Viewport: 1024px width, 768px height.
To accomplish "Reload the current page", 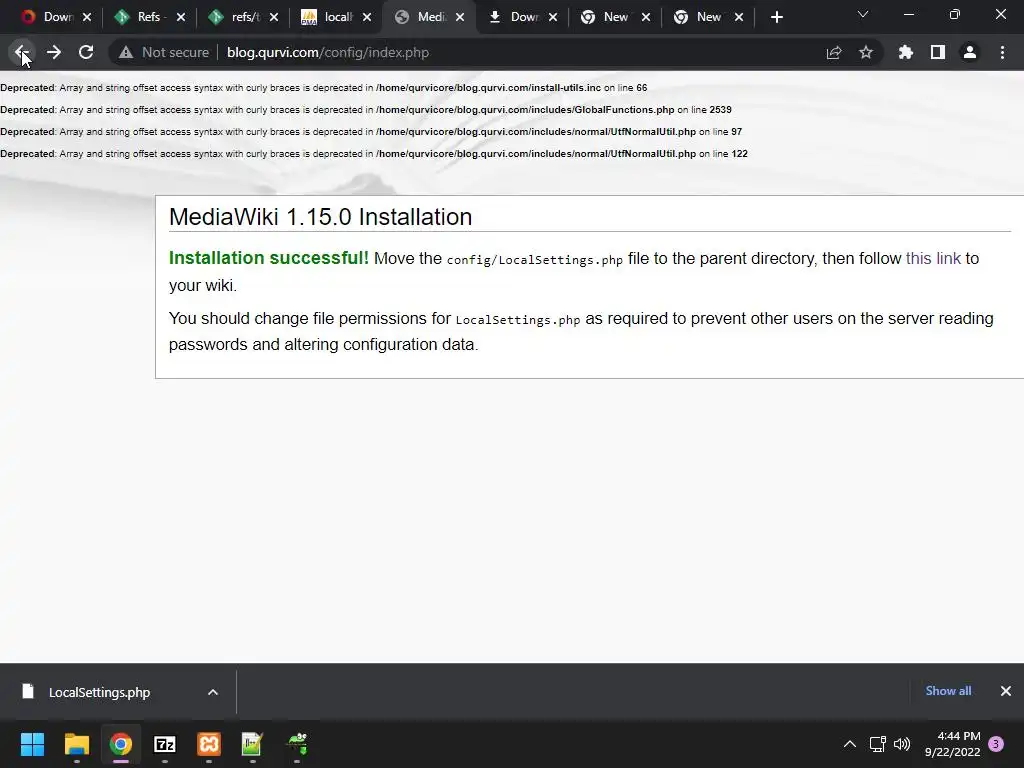I will (x=86, y=52).
